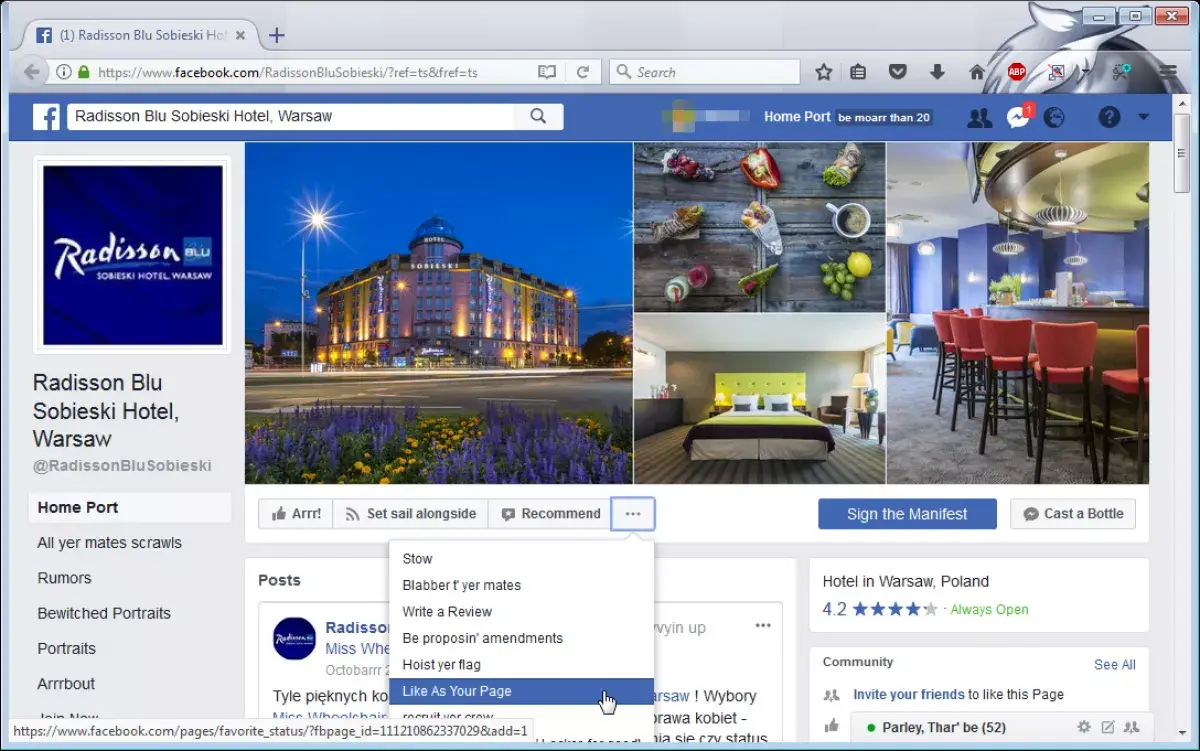Choose 'Like As Your Page' menu item
The height and width of the screenshot is (751, 1200).
521,691
